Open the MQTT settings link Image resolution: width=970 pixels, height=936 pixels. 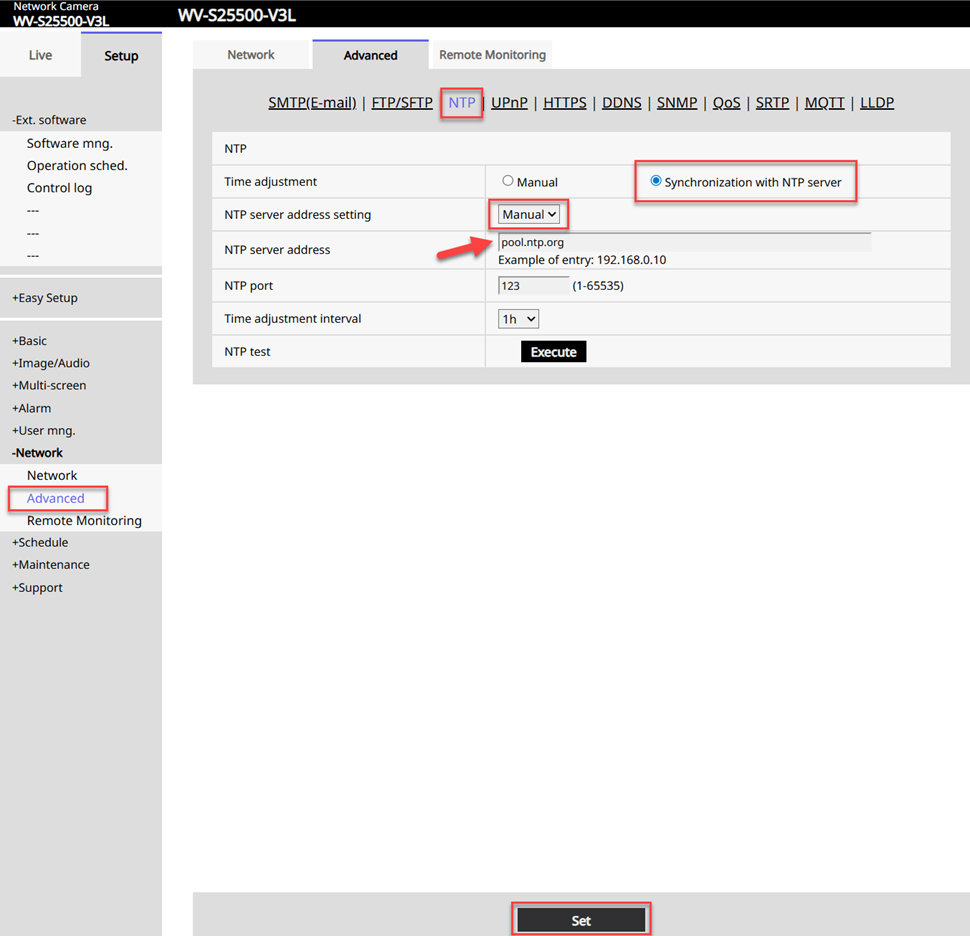coord(824,103)
